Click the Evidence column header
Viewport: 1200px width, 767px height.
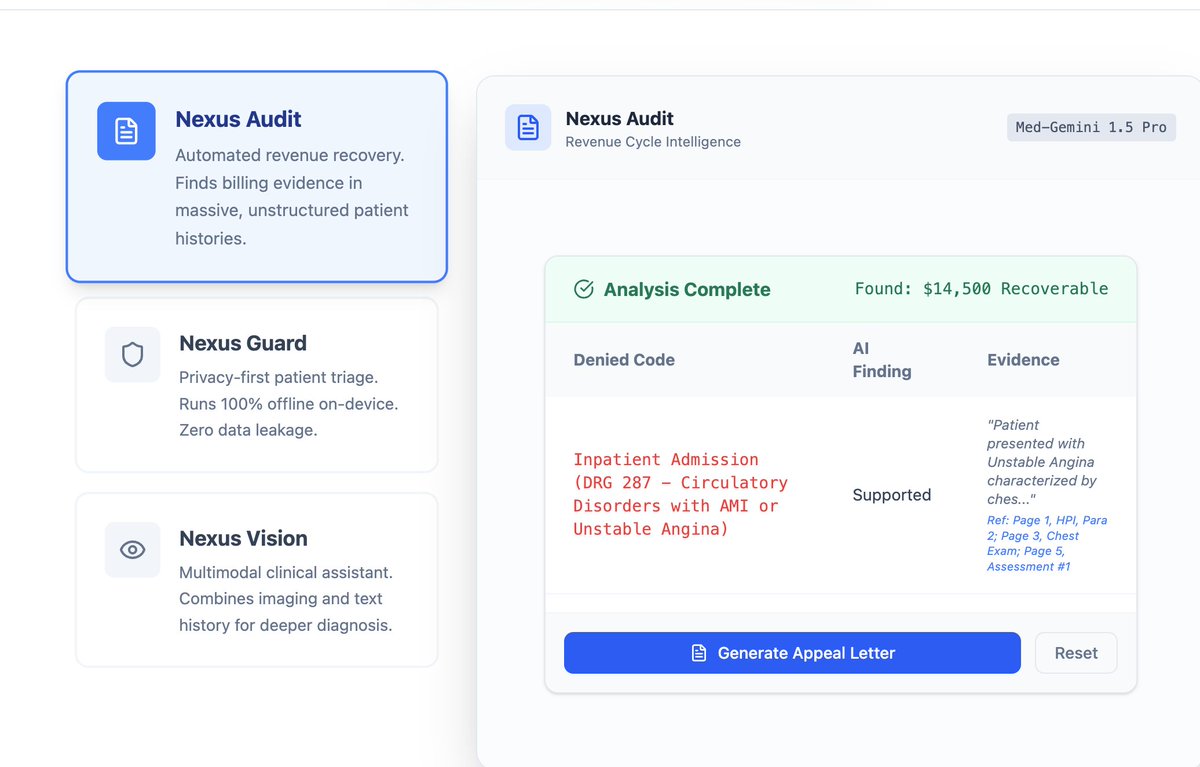[1023, 360]
